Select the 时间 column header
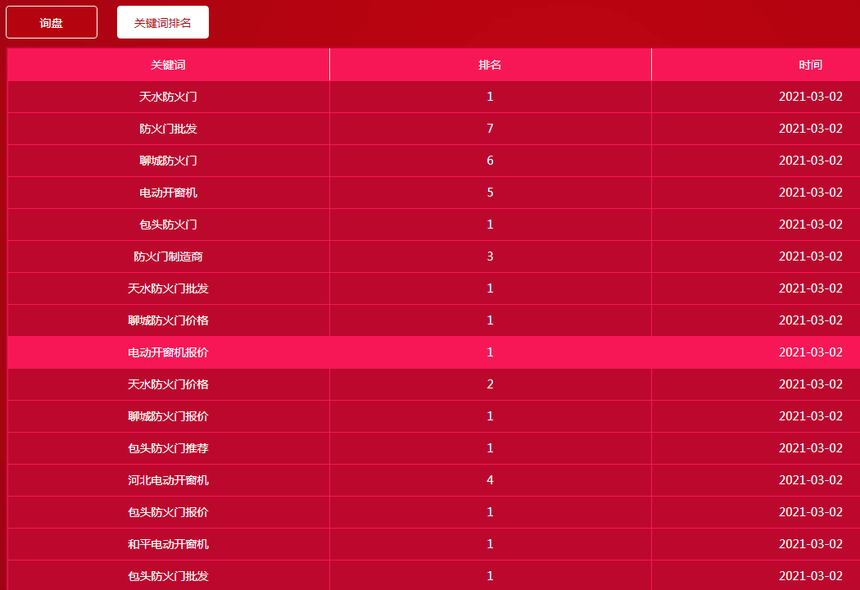The width and height of the screenshot is (860, 590). [810, 65]
